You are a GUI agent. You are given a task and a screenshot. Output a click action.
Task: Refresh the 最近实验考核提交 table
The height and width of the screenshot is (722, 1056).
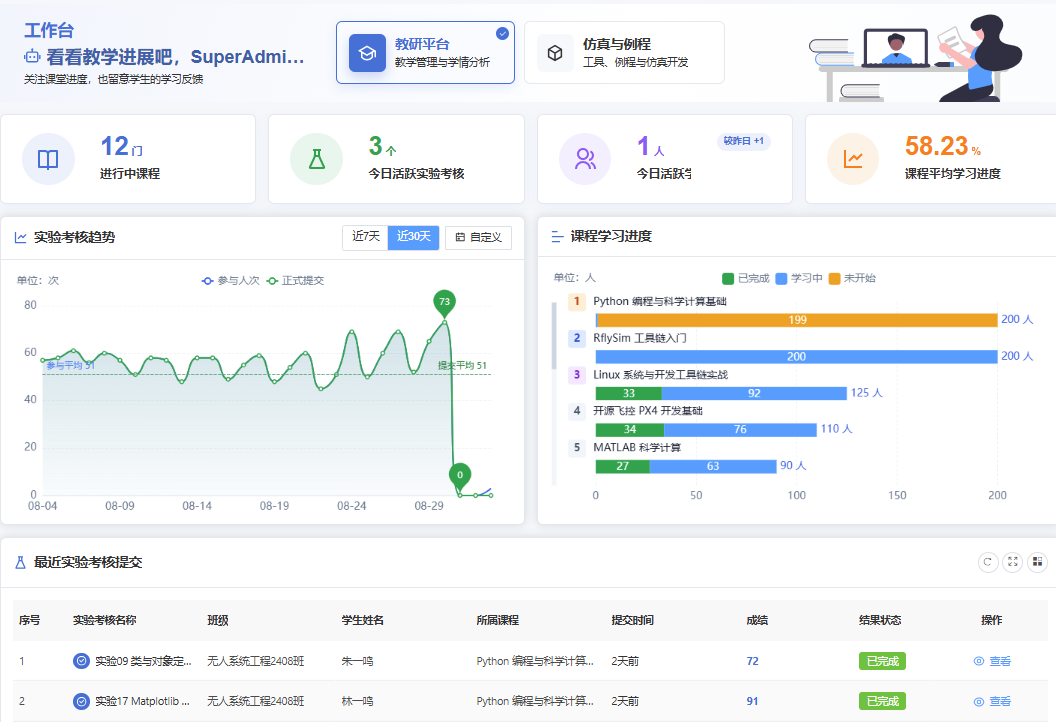tap(988, 562)
